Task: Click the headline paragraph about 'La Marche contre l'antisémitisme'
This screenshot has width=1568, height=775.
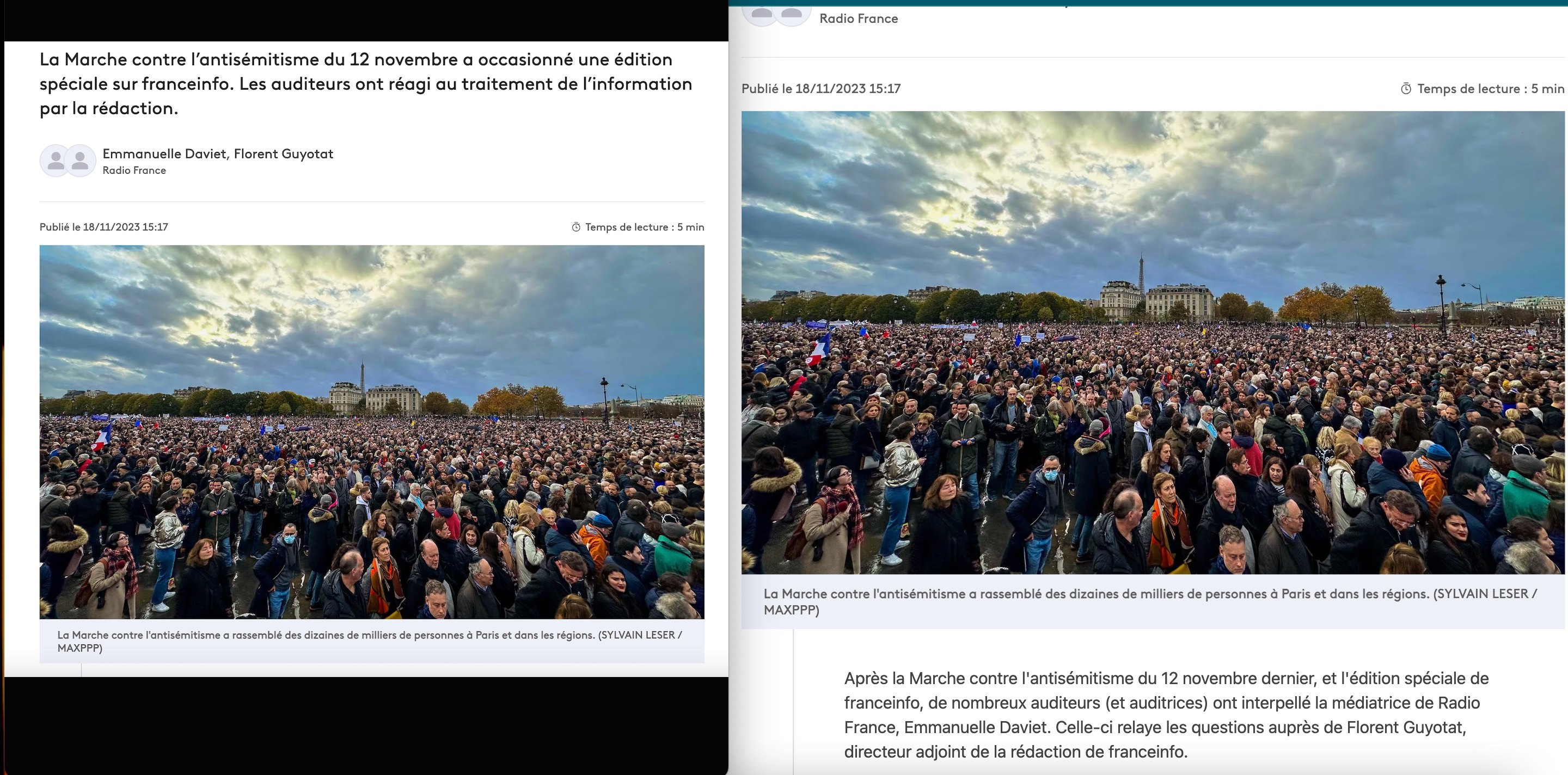Action: coord(365,84)
